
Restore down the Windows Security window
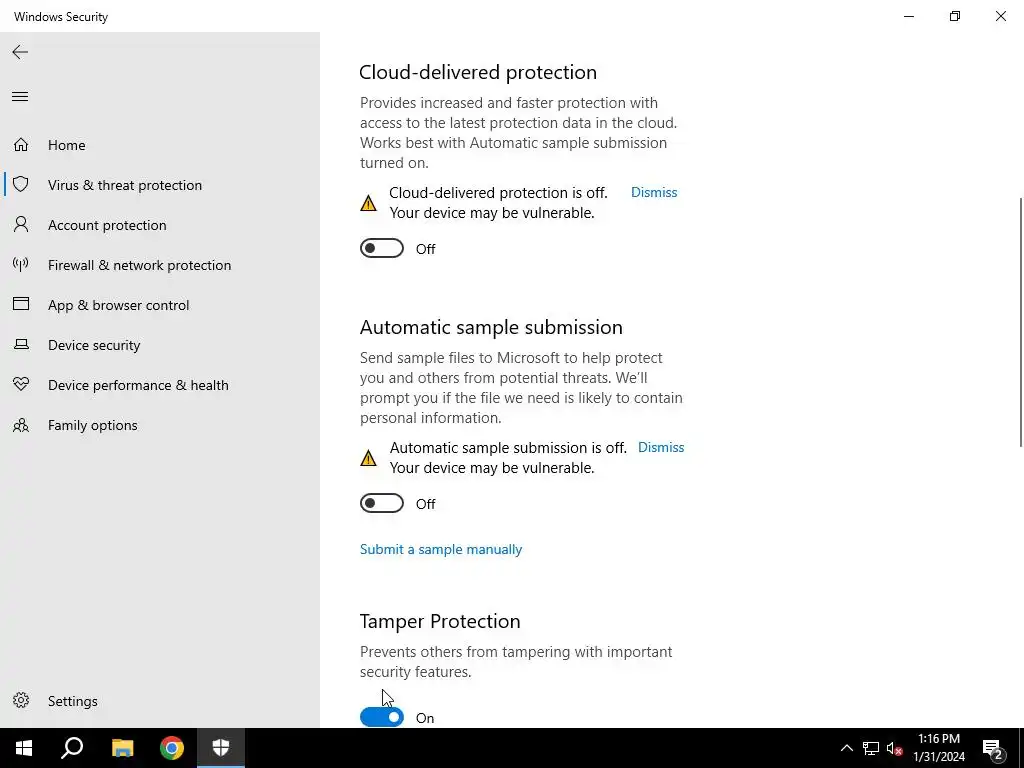click(955, 16)
